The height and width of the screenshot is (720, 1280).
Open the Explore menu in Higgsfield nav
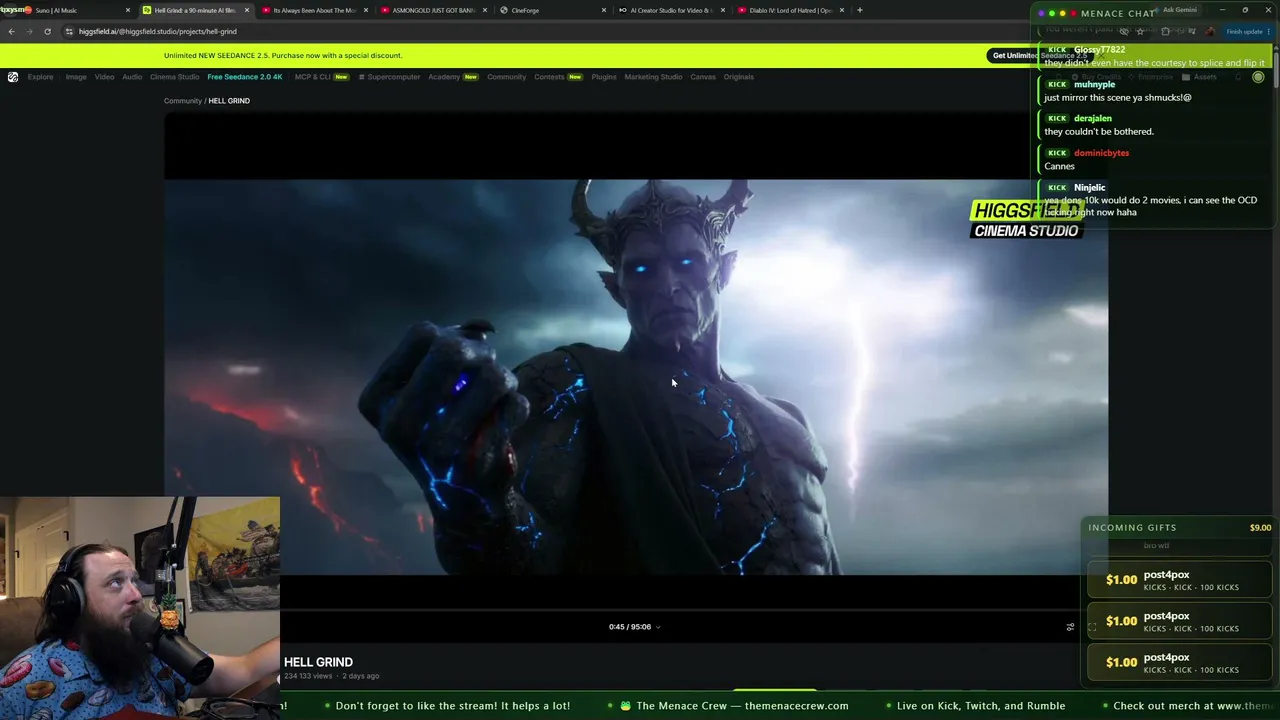click(41, 77)
